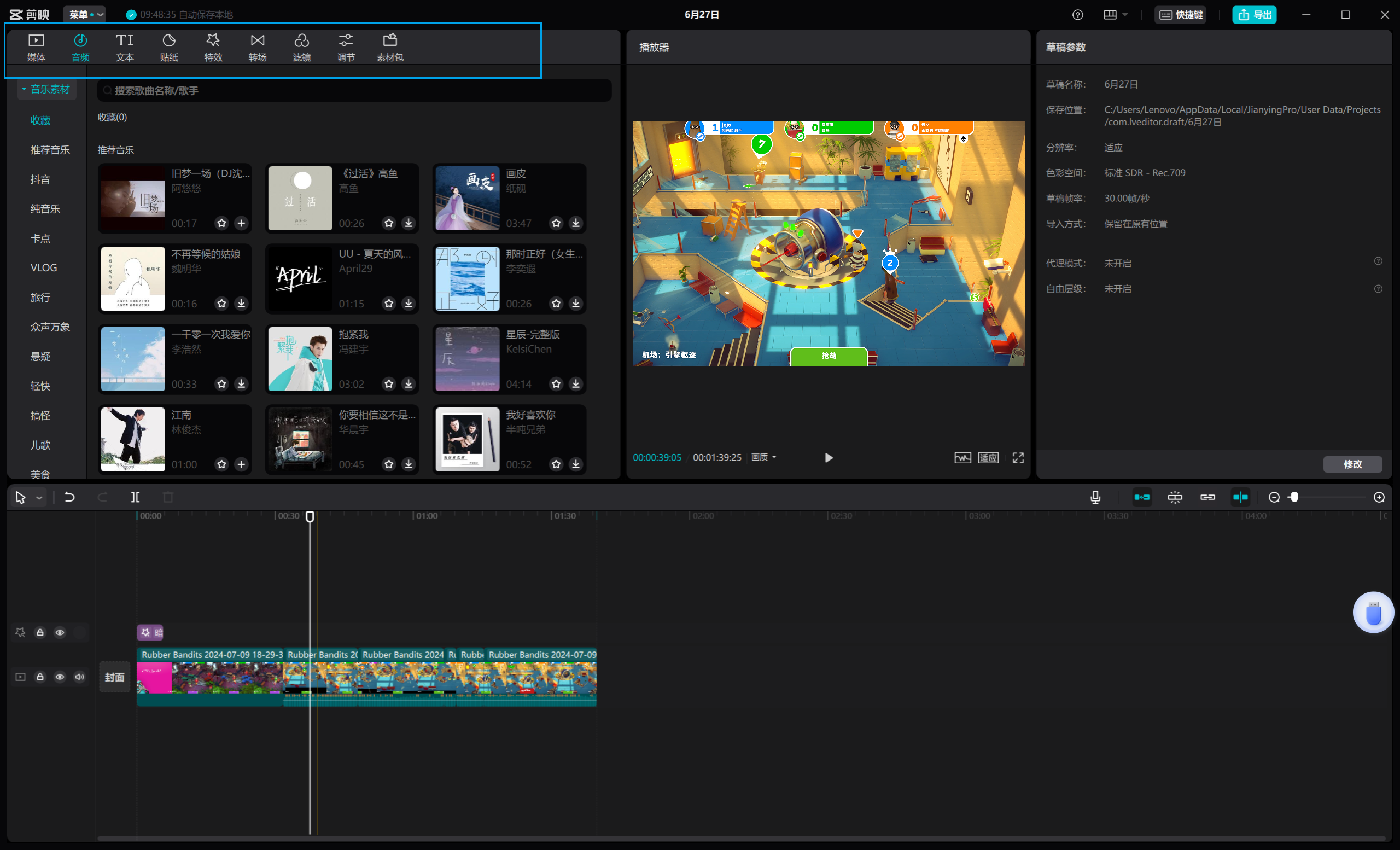Zoom out the timeline
1400x850 pixels.
pos(1274,497)
